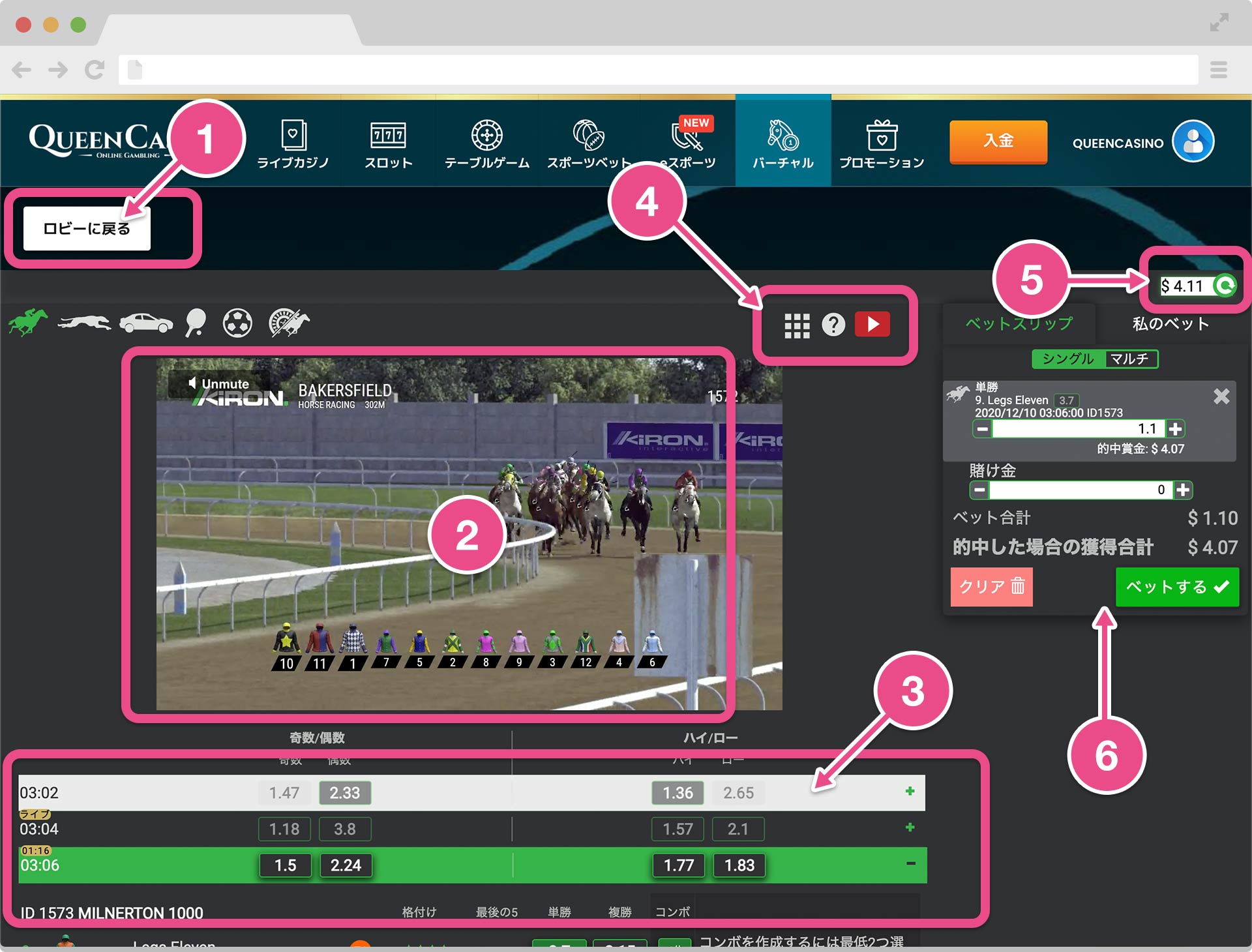Select even odds 2.33 for 03:02
This screenshot has width=1252, height=952.
345,793
